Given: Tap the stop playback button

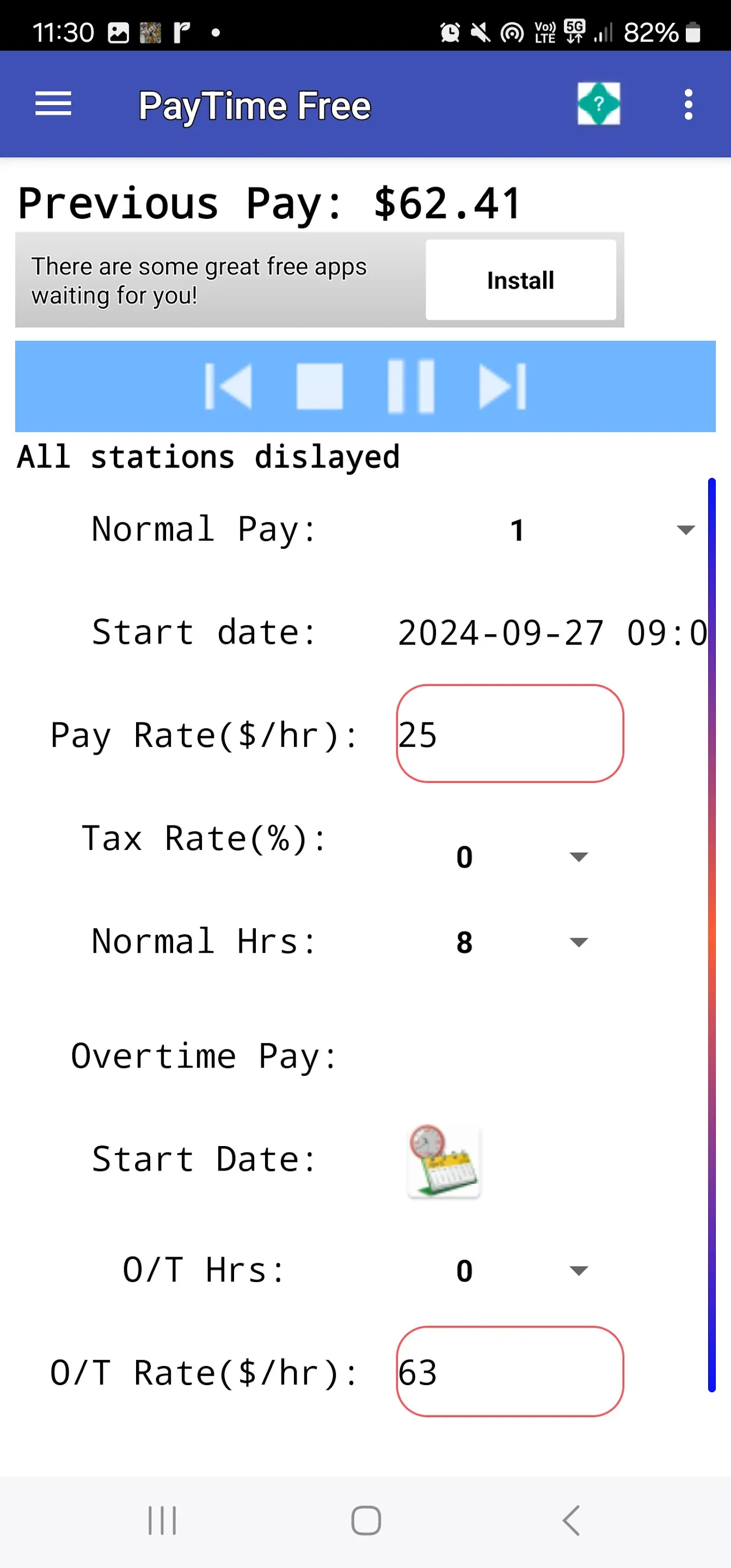Looking at the screenshot, I should coord(320,387).
